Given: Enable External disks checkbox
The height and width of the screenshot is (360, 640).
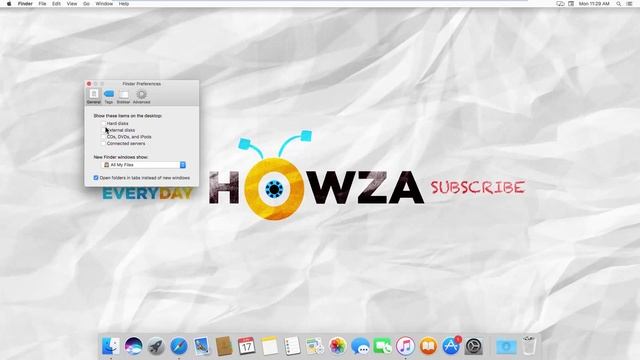Looking at the screenshot, I should point(103,130).
